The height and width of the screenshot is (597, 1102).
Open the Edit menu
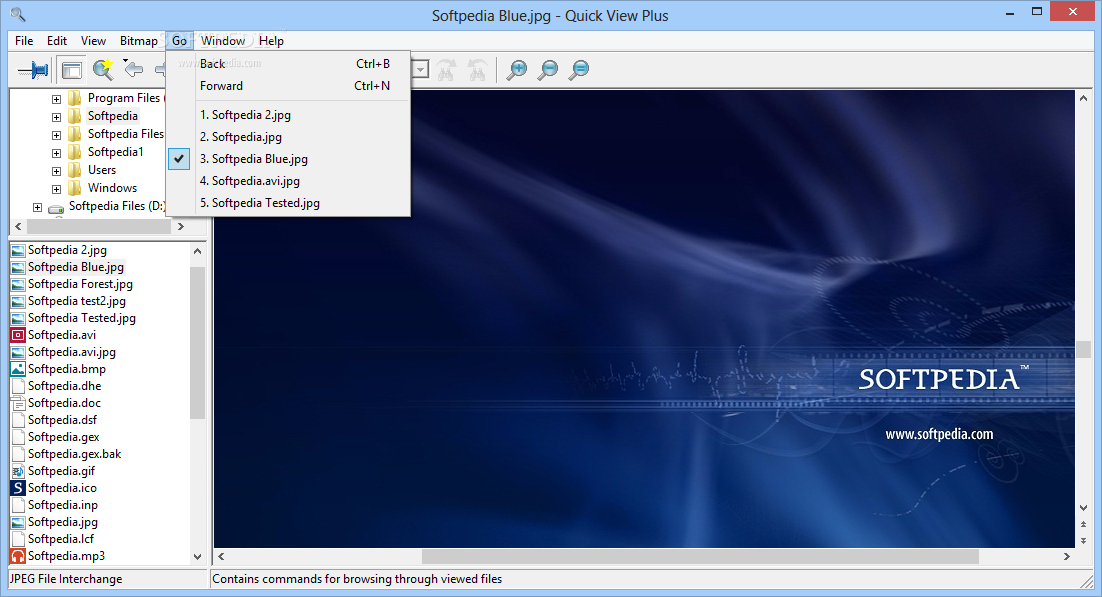[x=57, y=41]
